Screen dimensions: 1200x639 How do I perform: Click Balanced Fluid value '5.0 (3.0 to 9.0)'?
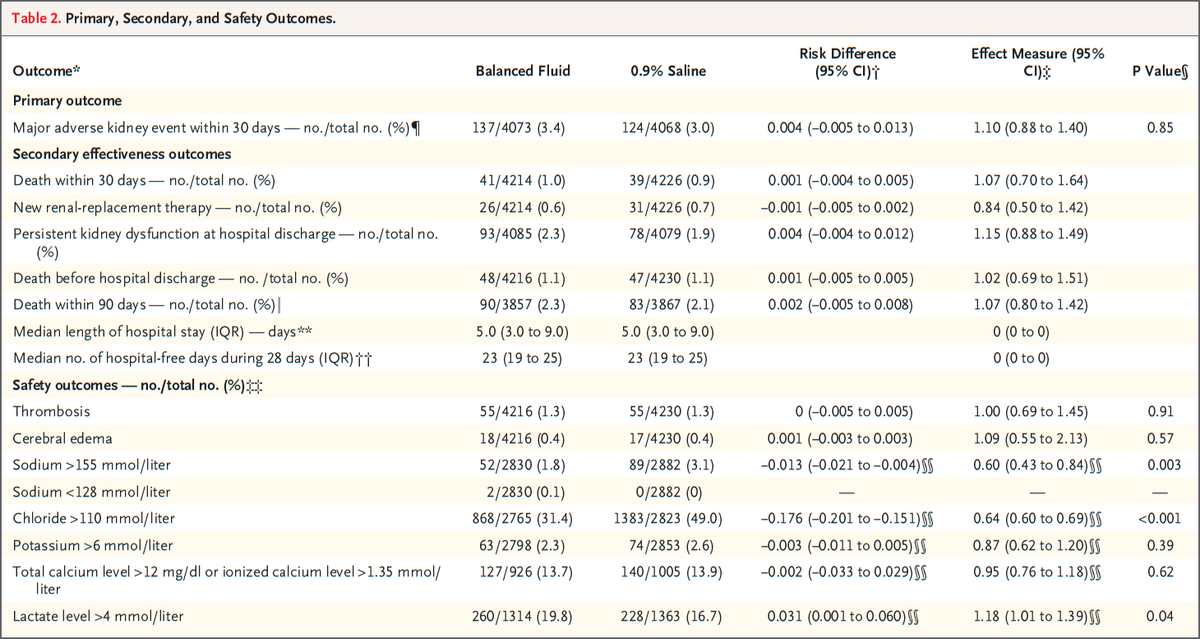520,330
